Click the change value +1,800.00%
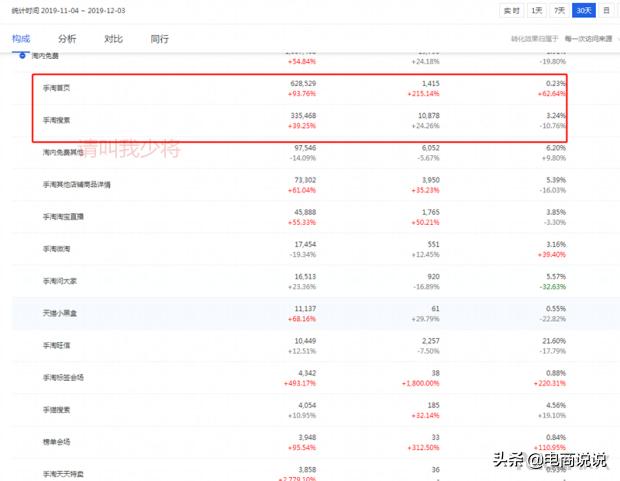Image resolution: width=620 pixels, height=481 pixels. tap(421, 383)
